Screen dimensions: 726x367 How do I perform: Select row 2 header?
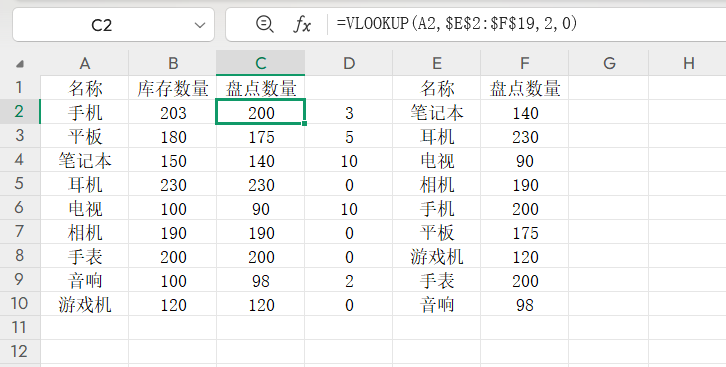tap(19, 112)
